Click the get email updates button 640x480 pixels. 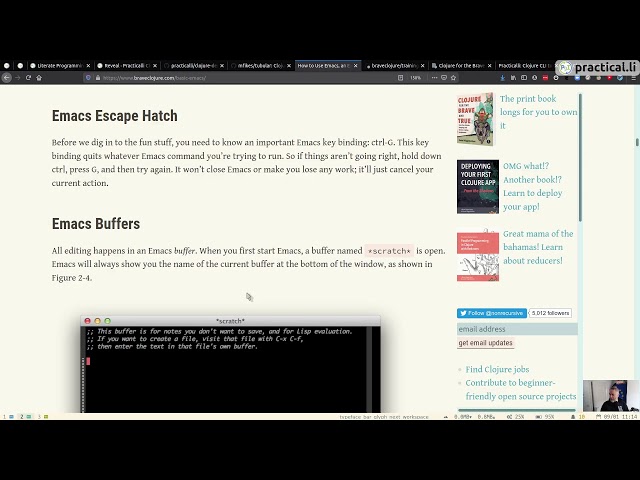485,343
